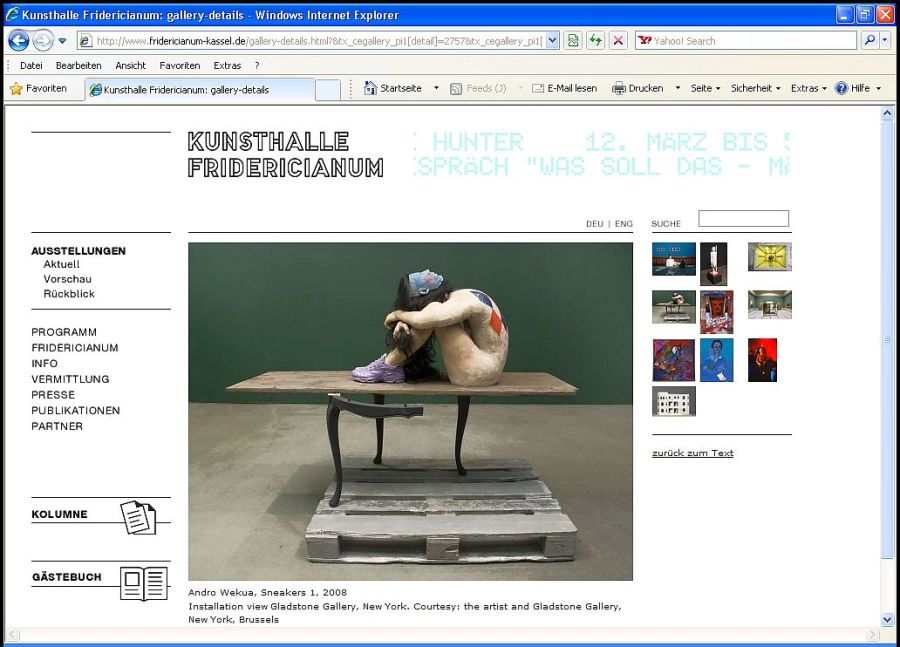Click the Kunsthalle Fridericianum logo
Viewport: 900px width, 647px height.
click(x=285, y=154)
